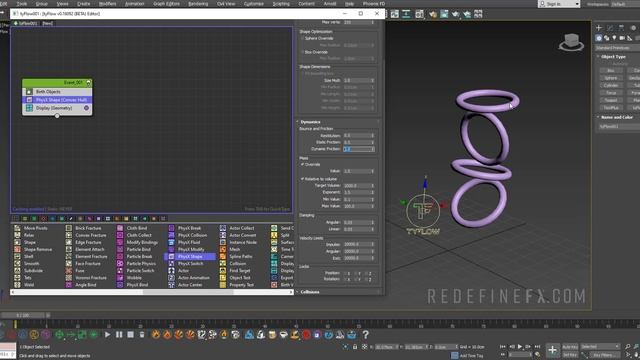
Task: Click the red sphere icon in bottom toolbar
Action: (306, 335)
